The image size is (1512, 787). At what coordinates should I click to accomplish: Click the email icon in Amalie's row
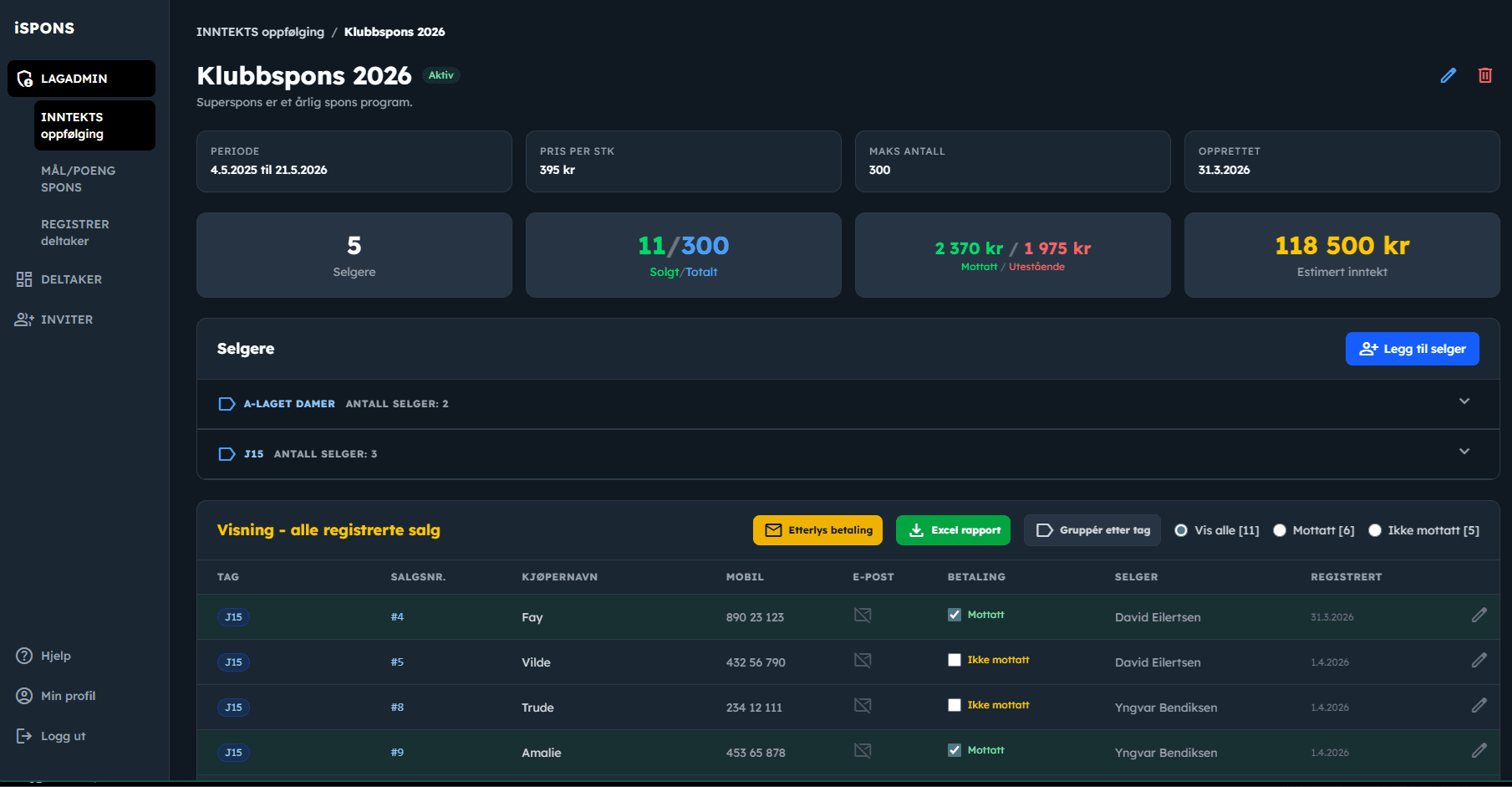[863, 751]
